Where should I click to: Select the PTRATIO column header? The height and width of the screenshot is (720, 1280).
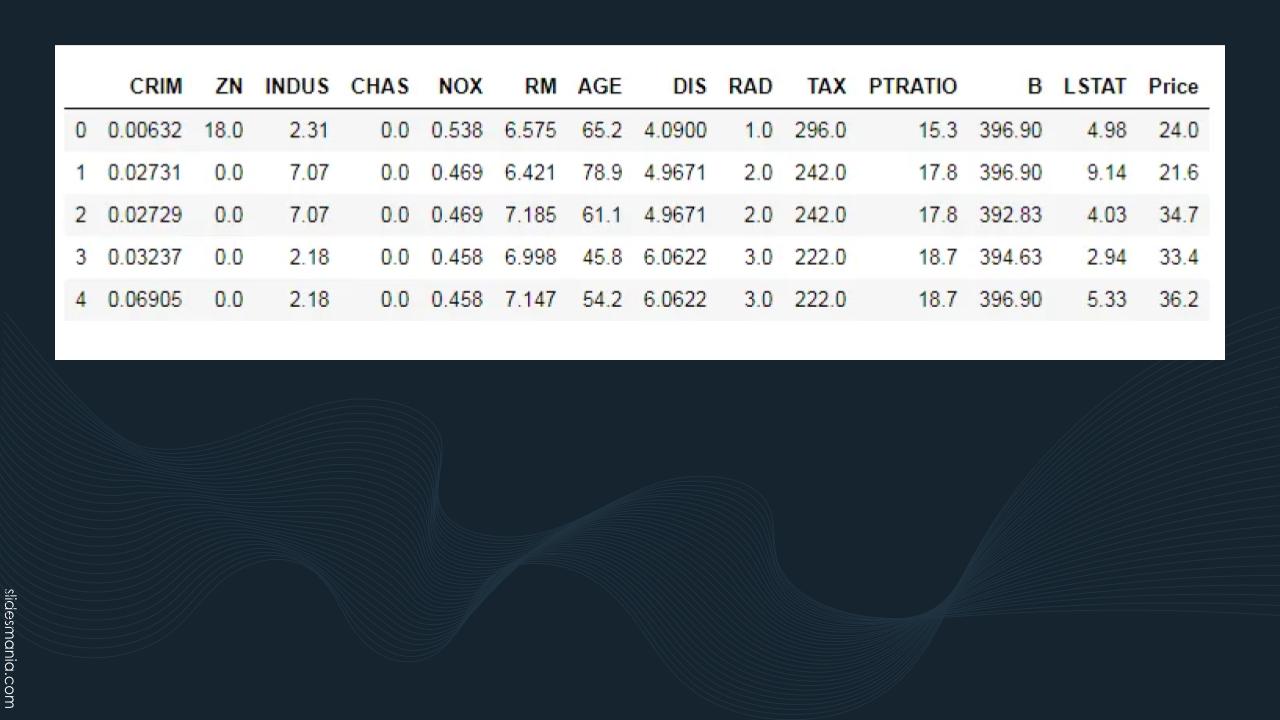pos(912,86)
